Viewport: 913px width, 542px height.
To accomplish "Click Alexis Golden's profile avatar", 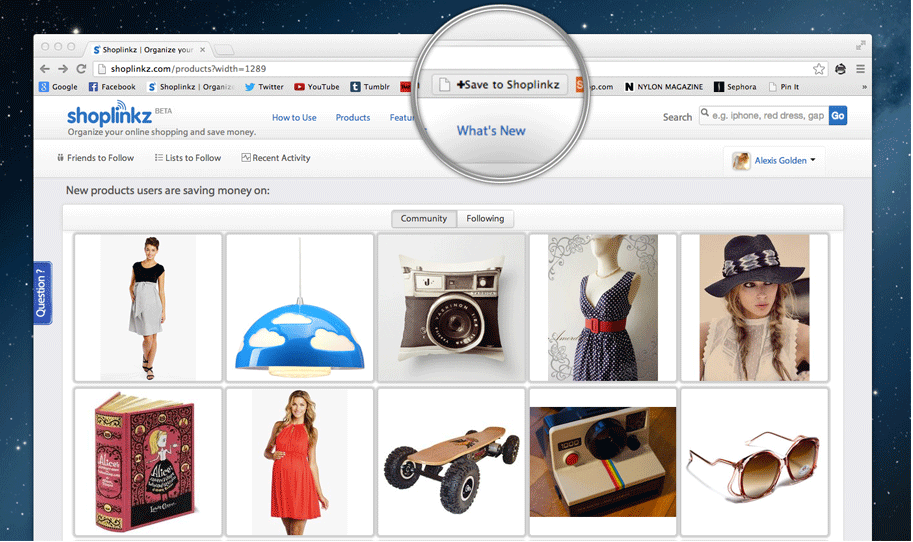I will pos(741,161).
